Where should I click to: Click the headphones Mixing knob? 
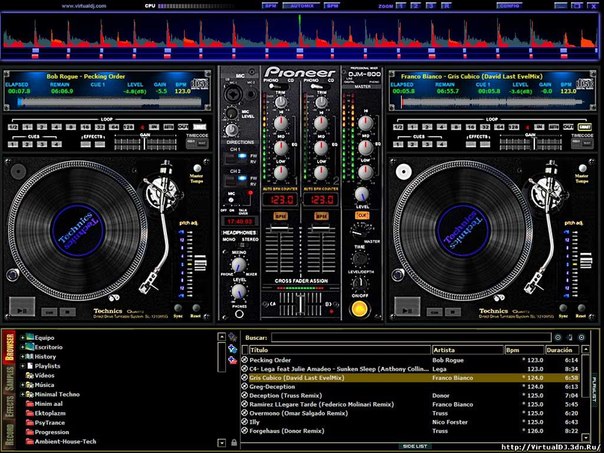coord(238,265)
